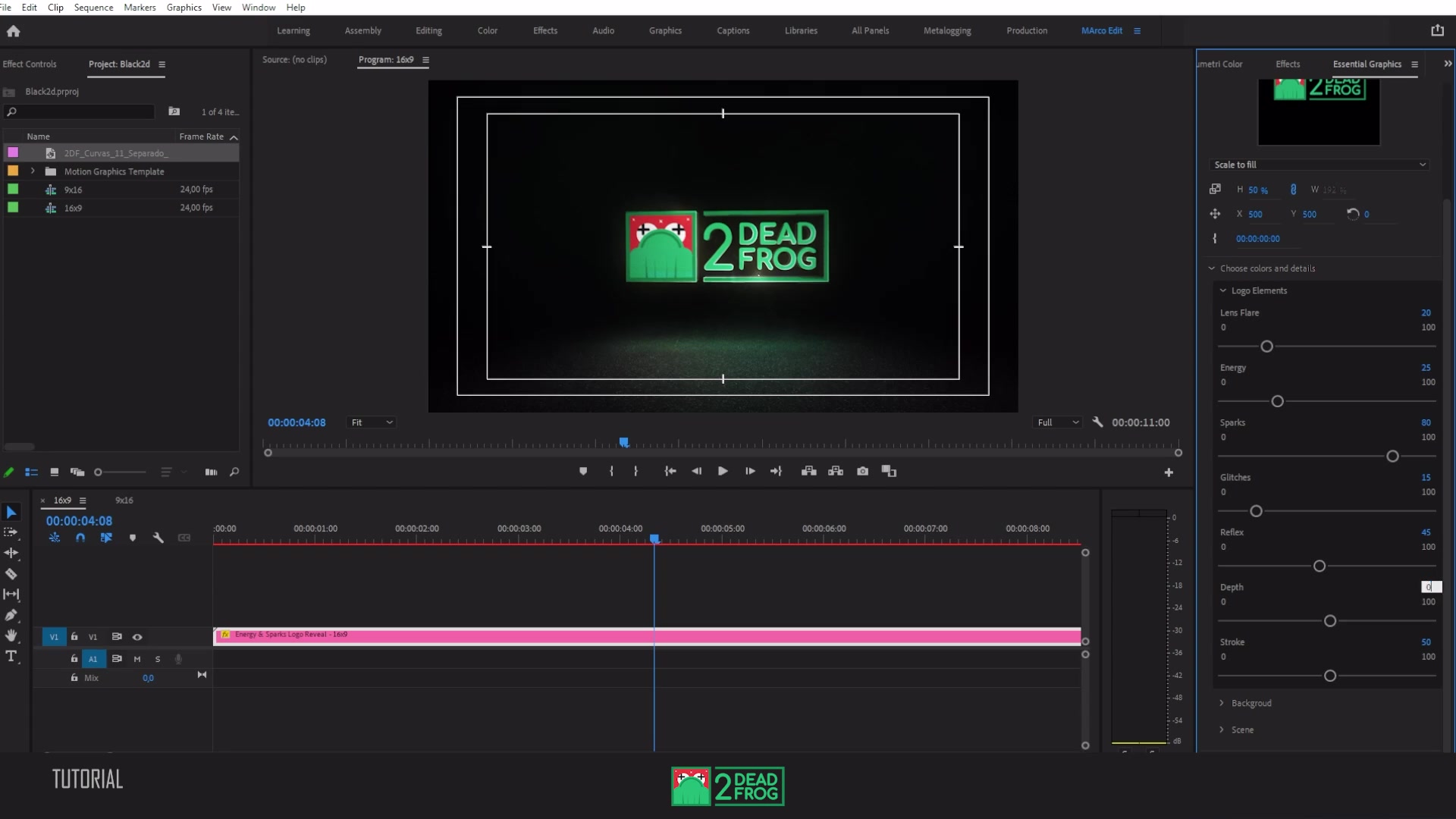This screenshot has width=1456, height=819.
Task: Click Automate to Sequence icon
Action: pyautogui.click(x=211, y=472)
